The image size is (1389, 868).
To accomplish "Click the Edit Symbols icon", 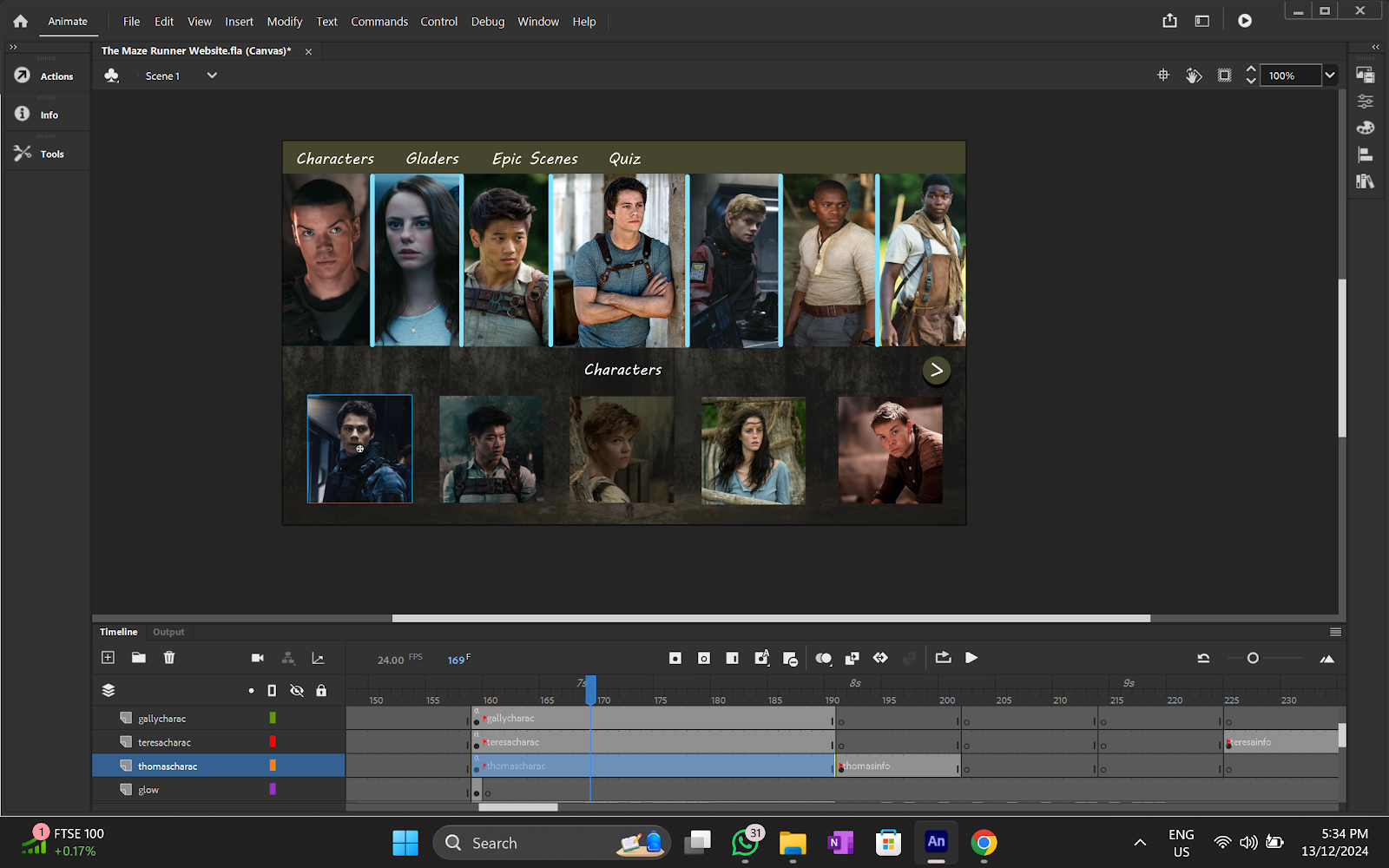I will pos(112,76).
